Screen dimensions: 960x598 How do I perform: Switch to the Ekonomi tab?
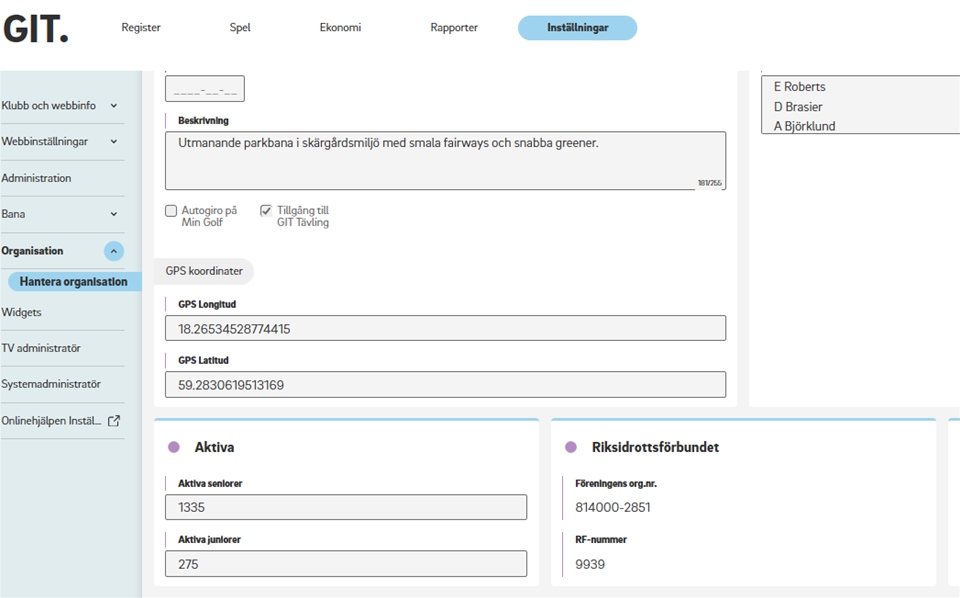[340, 28]
